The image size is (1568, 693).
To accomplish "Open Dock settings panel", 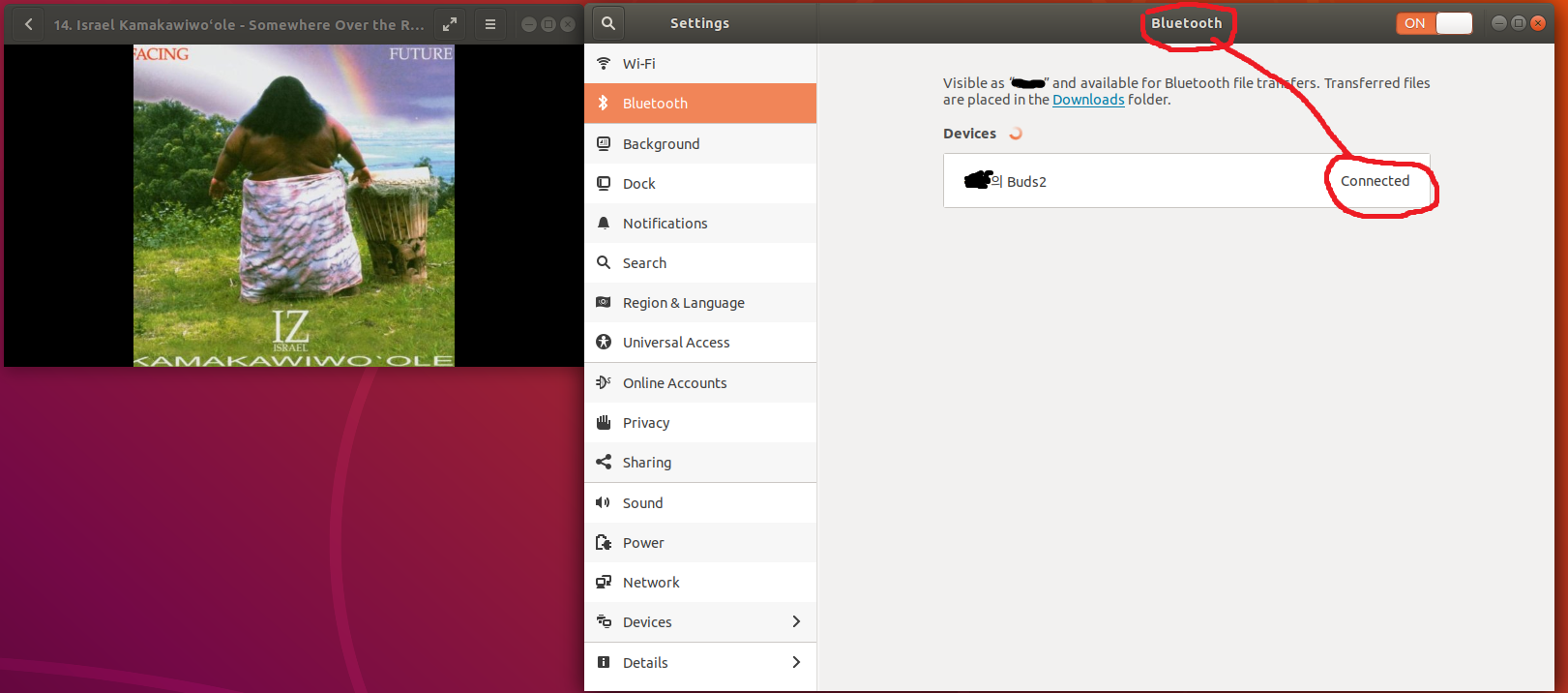I will tap(700, 183).
